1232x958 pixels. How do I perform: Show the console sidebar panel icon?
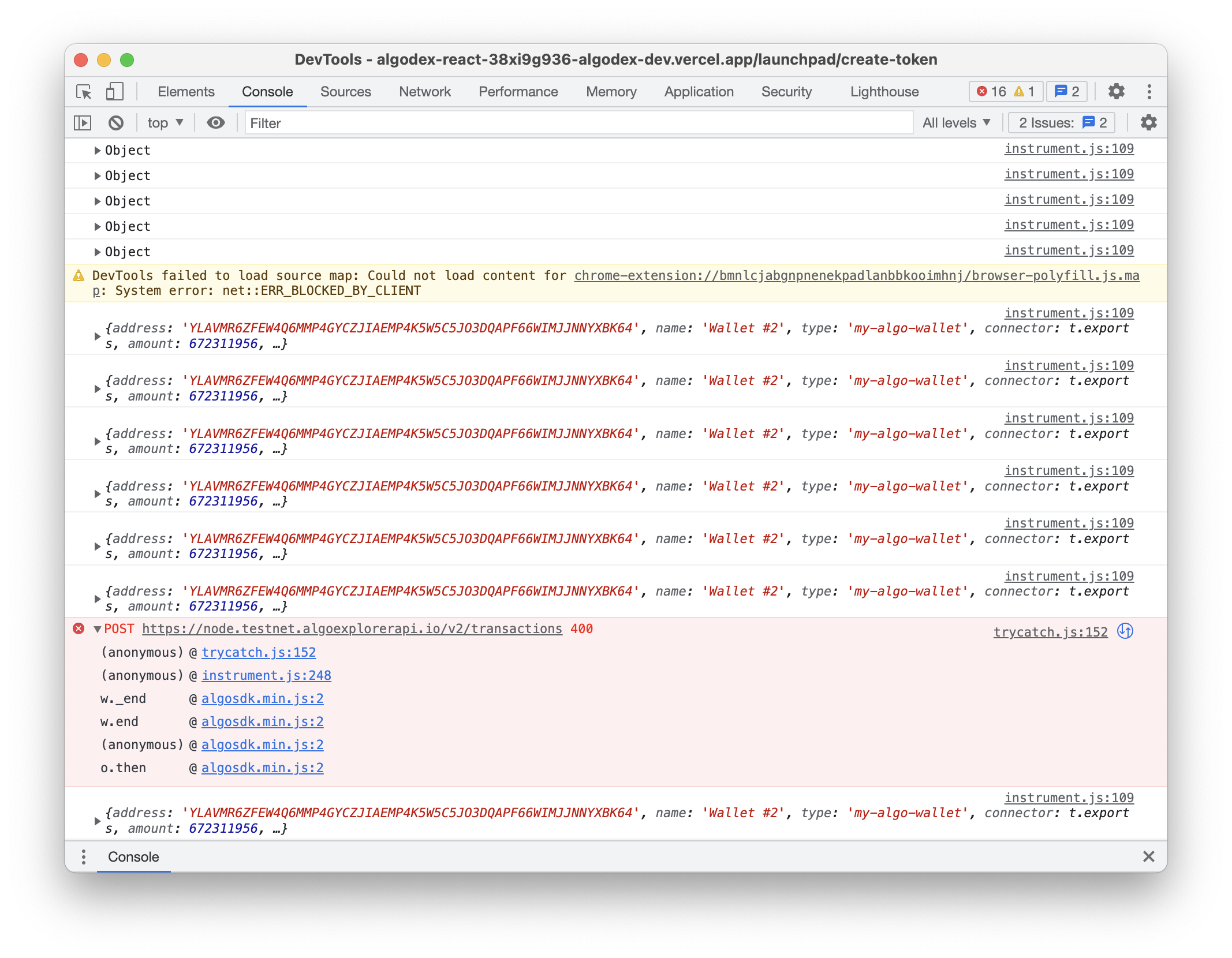click(x=83, y=123)
